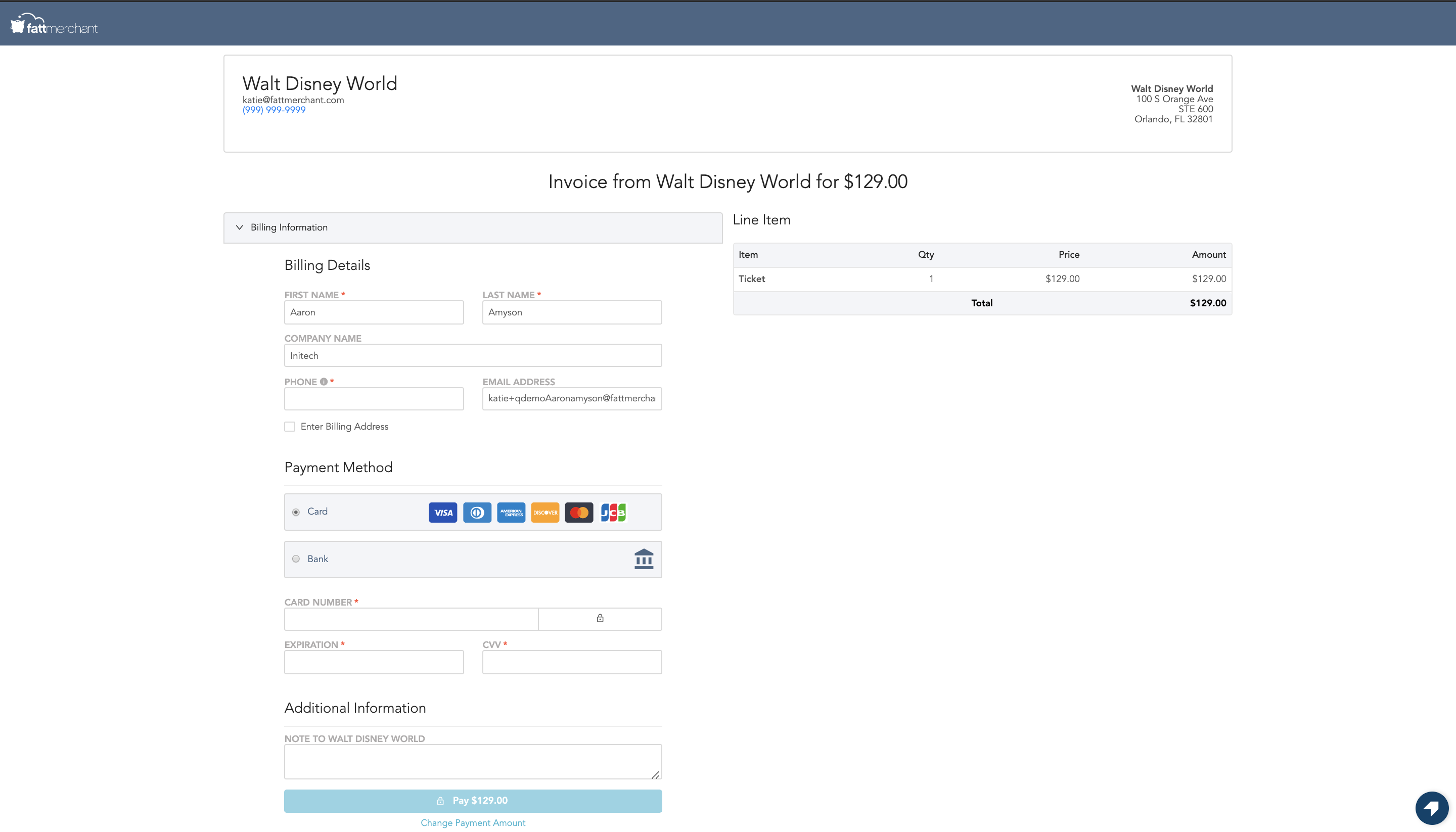This screenshot has width=1456, height=832.
Task: Click the STE 600 address line
Action: 1196,109
